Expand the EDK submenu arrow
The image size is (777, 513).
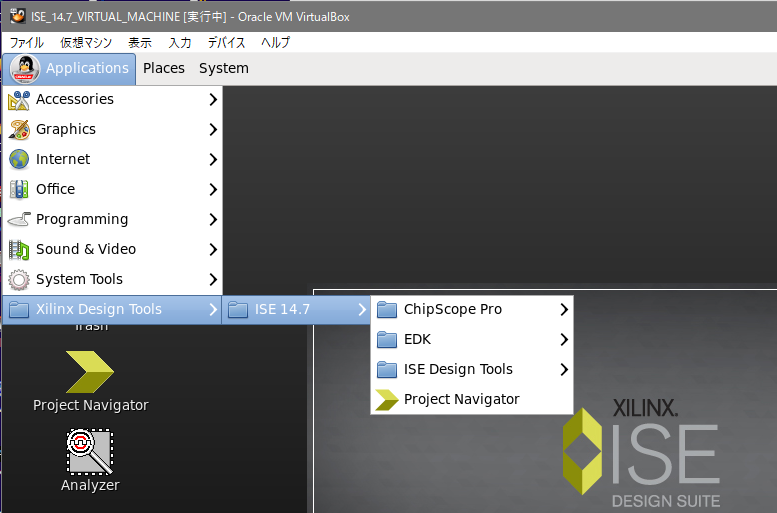(564, 340)
